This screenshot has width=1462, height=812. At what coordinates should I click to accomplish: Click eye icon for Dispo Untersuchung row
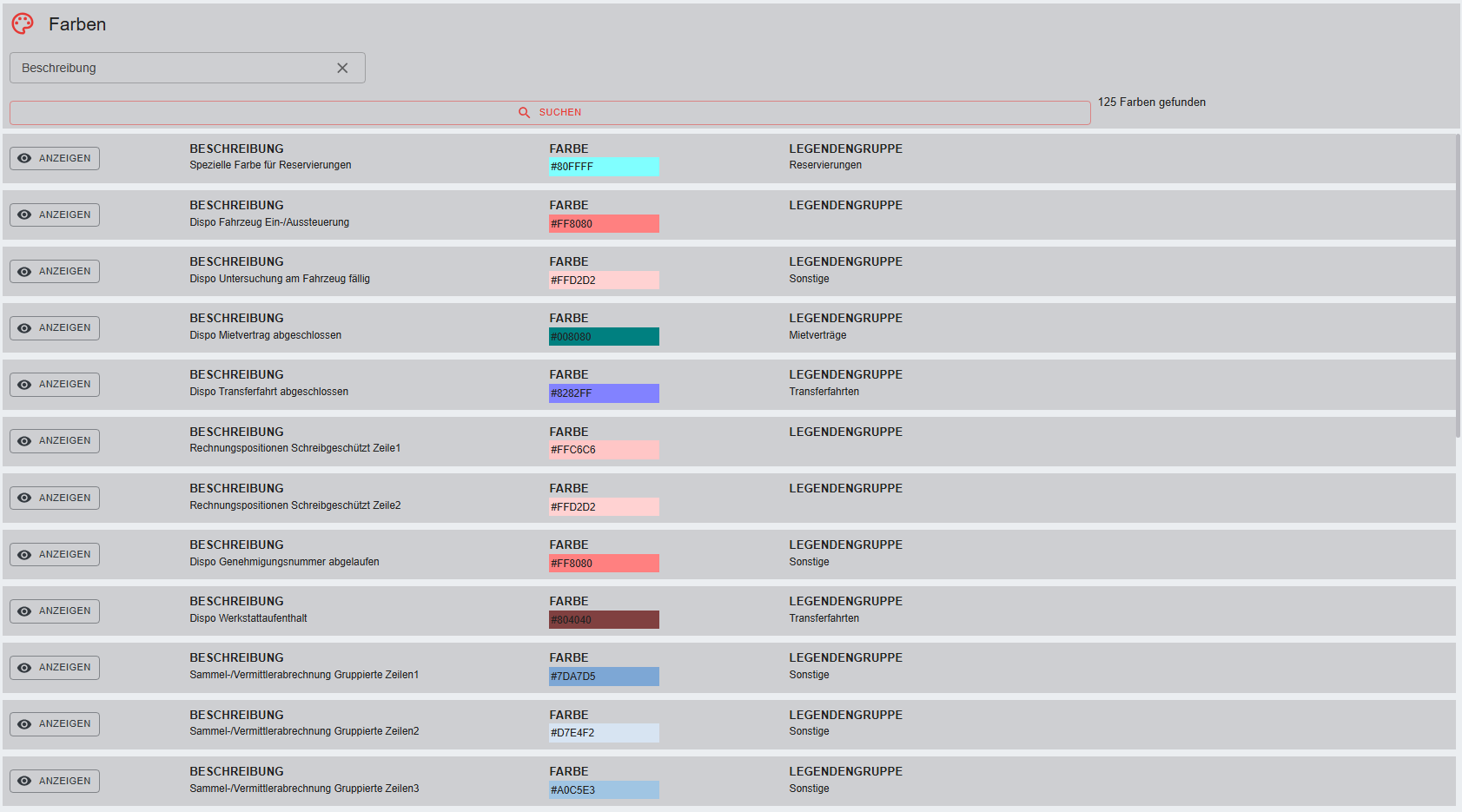(24, 272)
